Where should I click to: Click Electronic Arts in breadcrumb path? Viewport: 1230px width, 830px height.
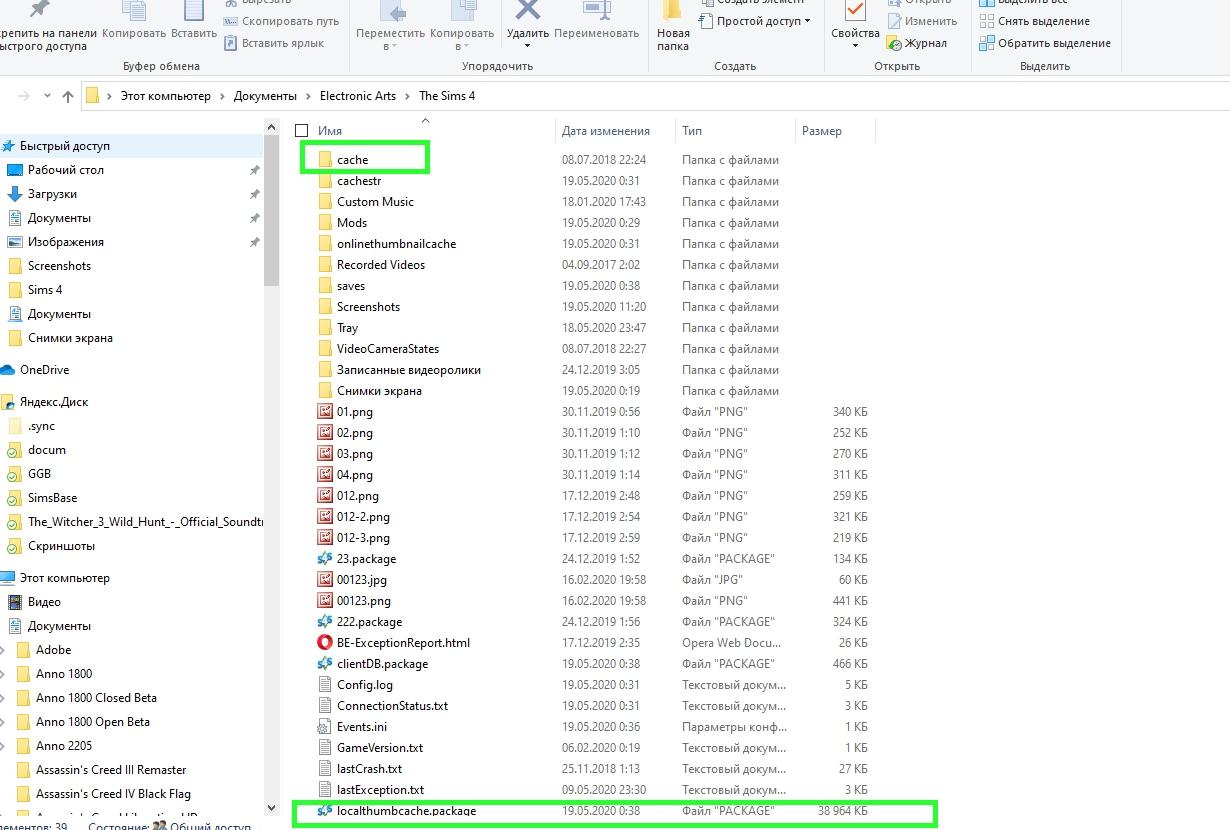[x=357, y=96]
